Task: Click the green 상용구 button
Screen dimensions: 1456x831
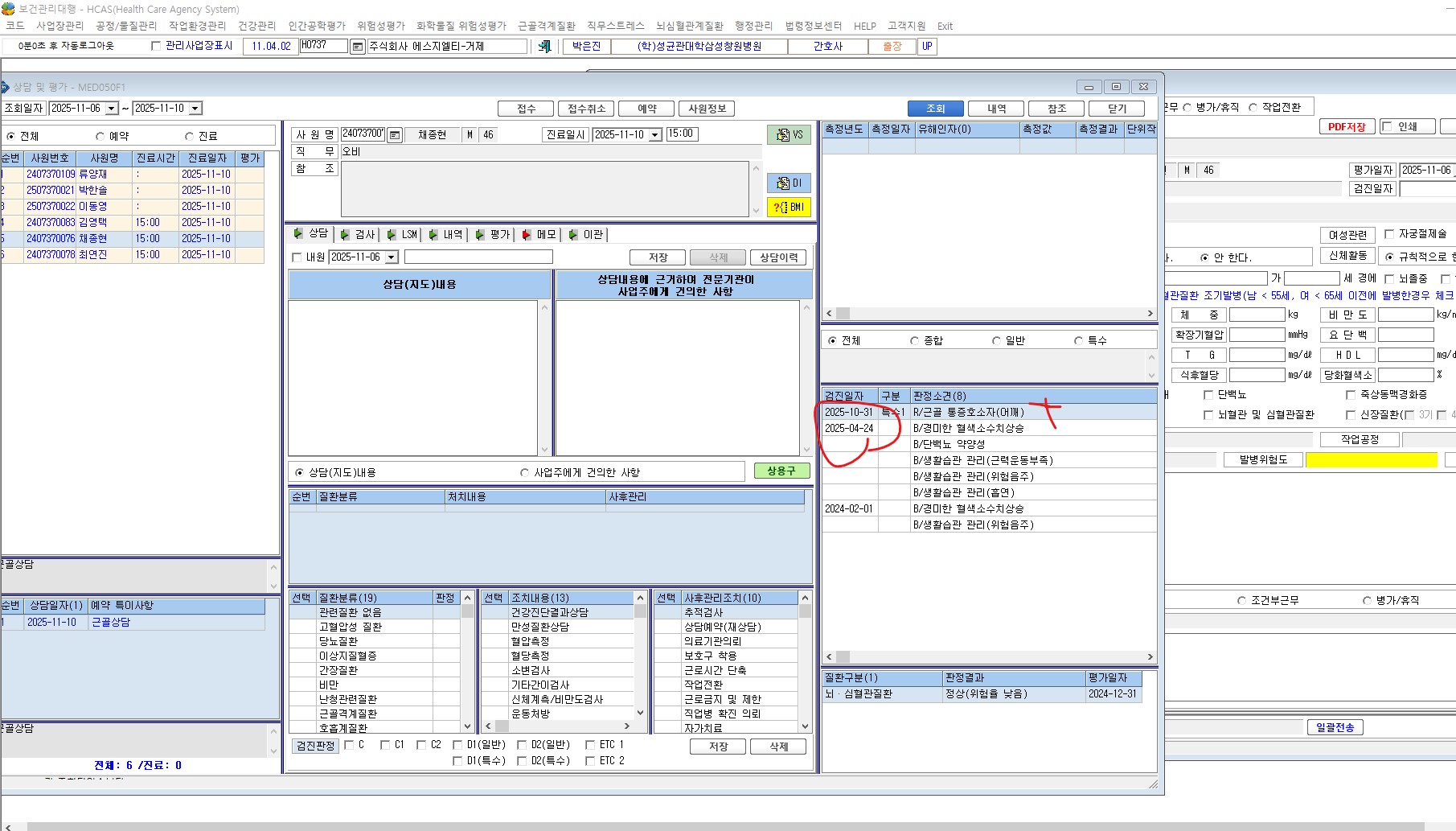Action: click(781, 471)
